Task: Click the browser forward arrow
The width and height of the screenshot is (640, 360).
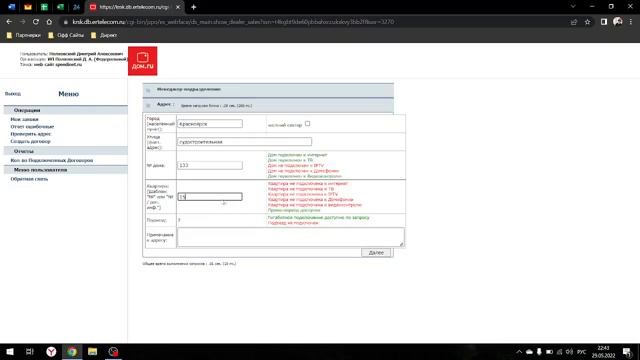Action: (22, 22)
